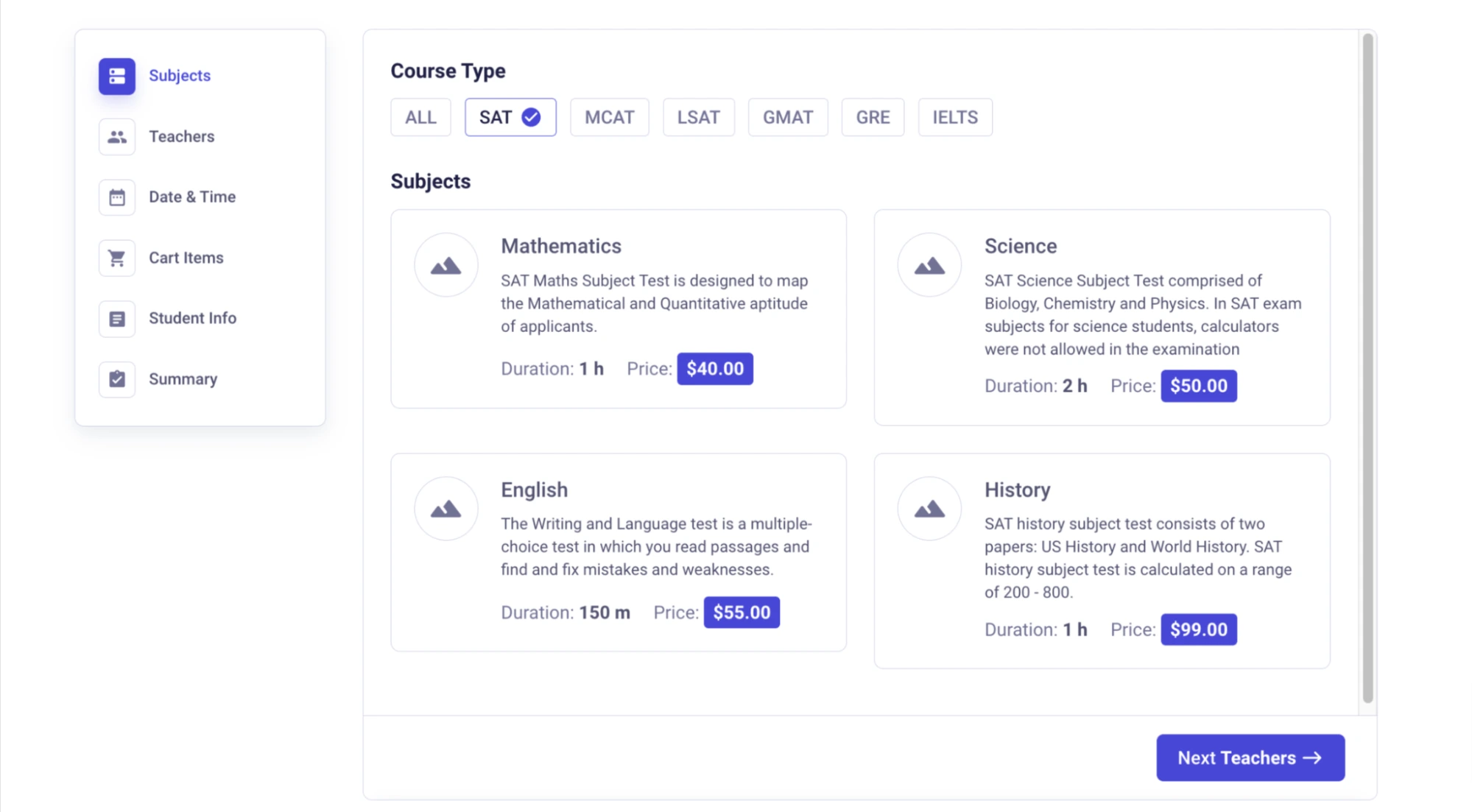Click the vertical scrollbar of subjects panel
Screen dimensions: 1472x812
[1367, 368]
